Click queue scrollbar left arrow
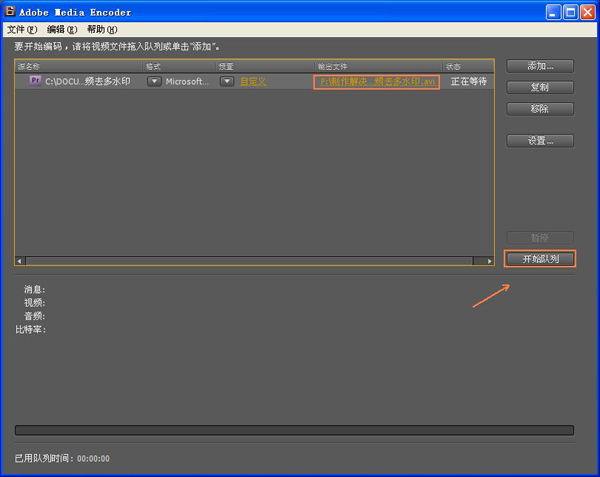Screen dimensions: 600x477 [20, 261]
